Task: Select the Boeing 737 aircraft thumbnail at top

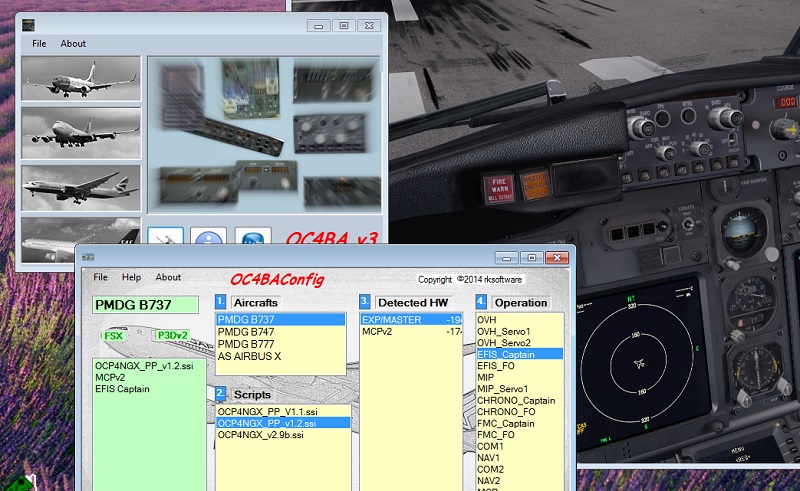Action: tap(80, 80)
